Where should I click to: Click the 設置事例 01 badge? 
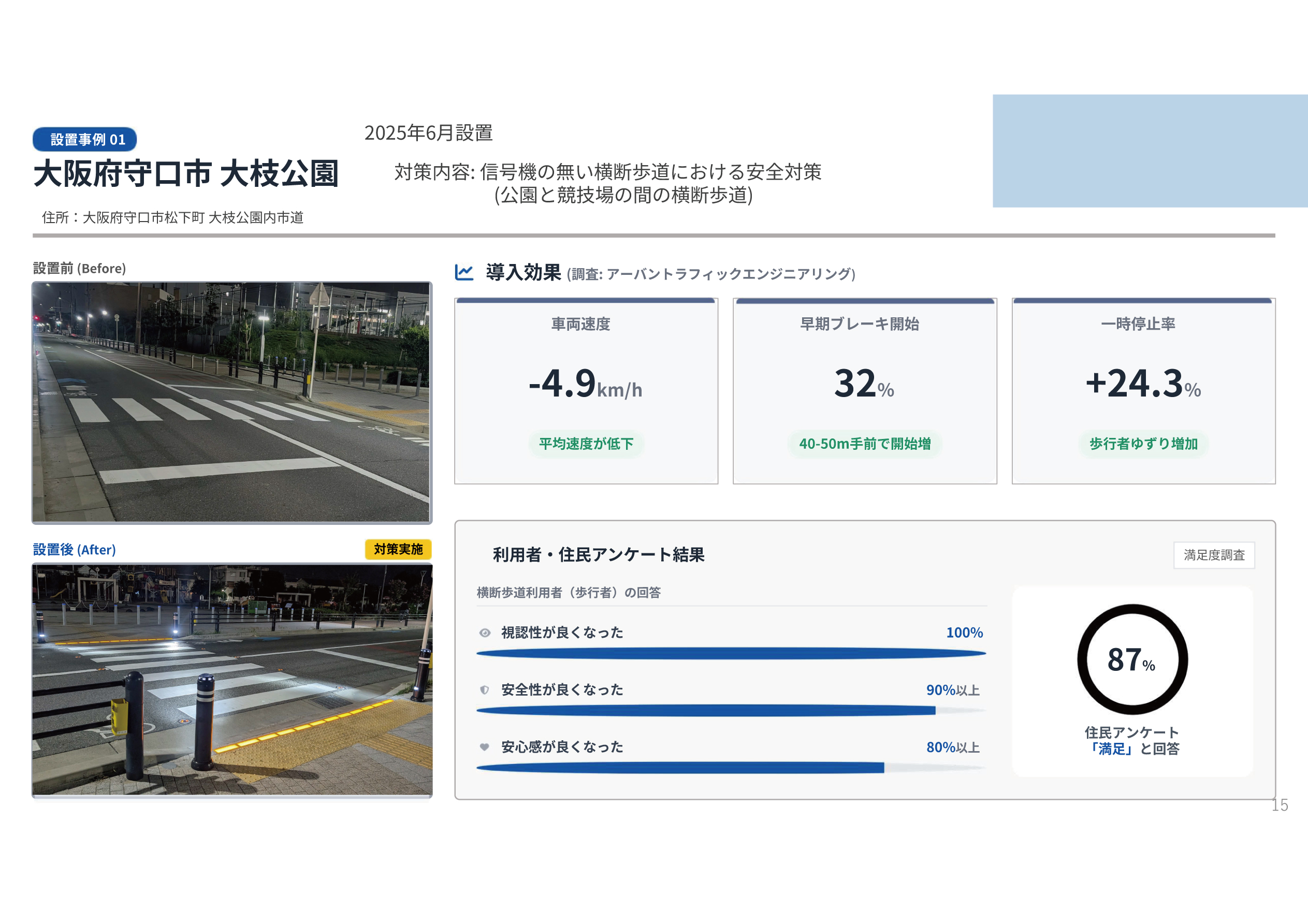click(85, 140)
